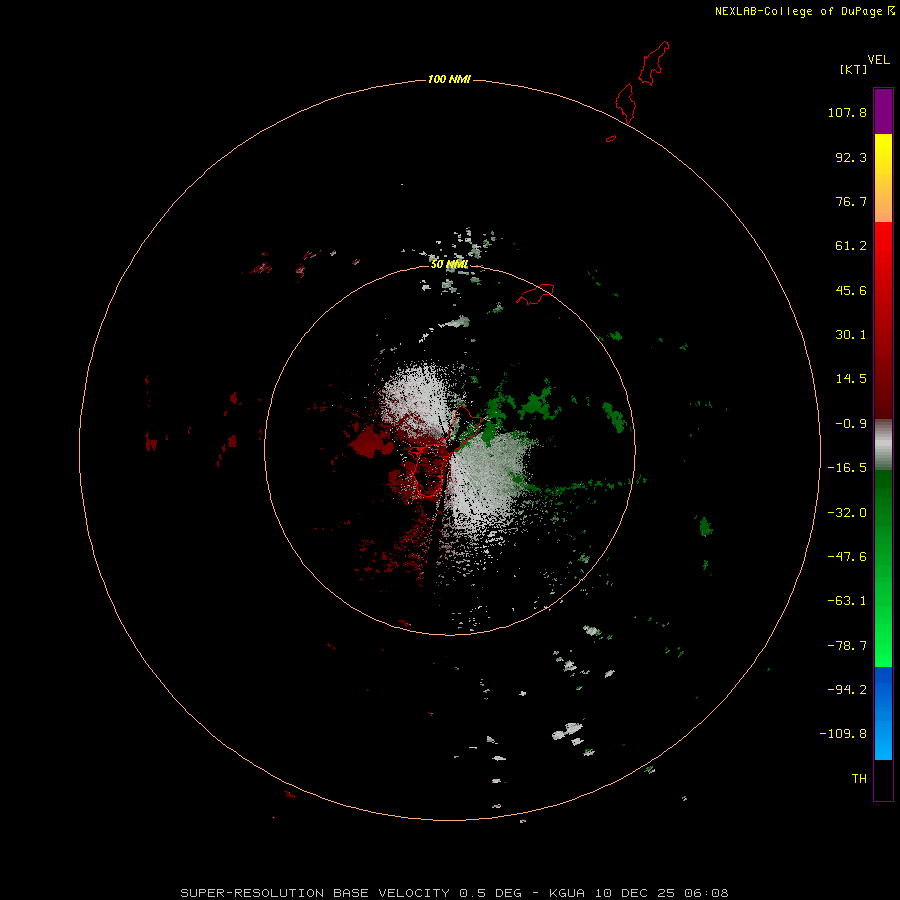The image size is (900, 900).
Task: Click the '50 NMI' range ring label
Action: click(x=449, y=264)
